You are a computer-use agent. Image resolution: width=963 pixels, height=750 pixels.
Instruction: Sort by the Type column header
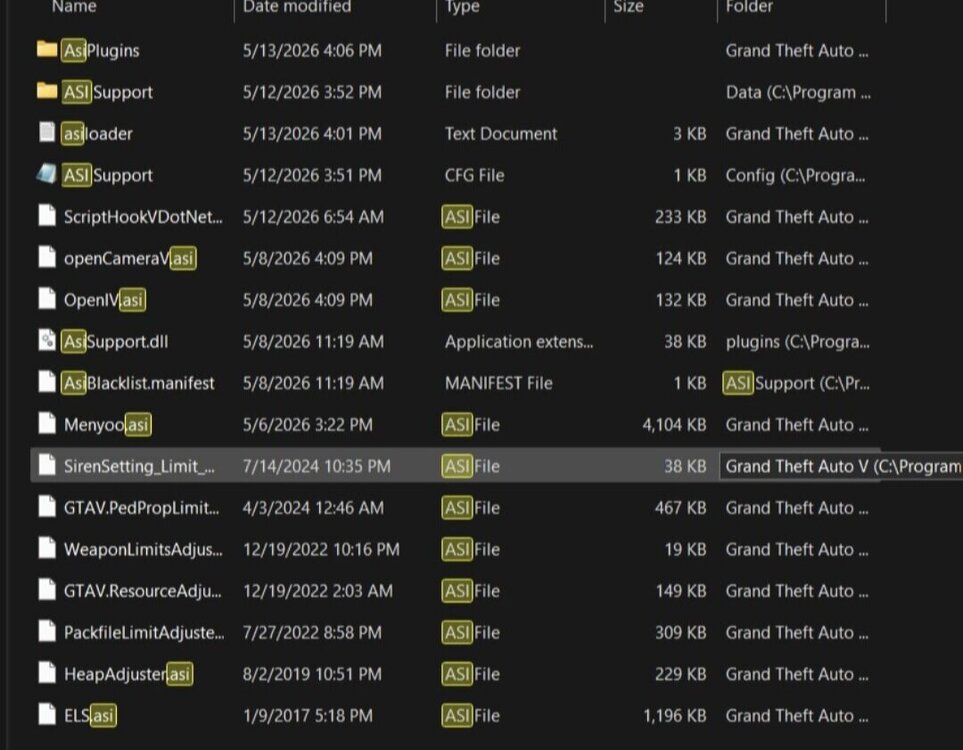tap(462, 7)
